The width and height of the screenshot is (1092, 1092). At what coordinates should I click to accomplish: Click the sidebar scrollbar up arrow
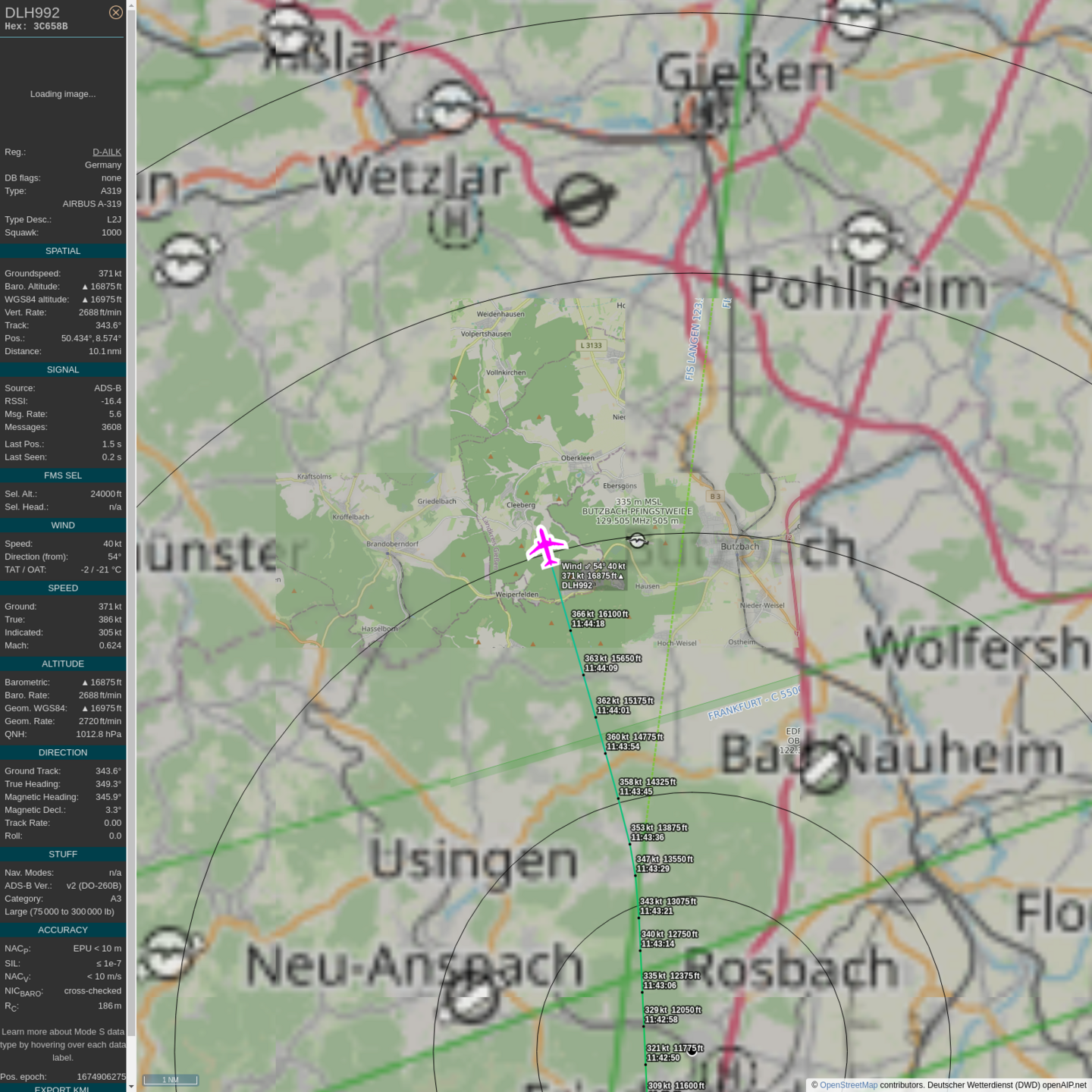131,5
